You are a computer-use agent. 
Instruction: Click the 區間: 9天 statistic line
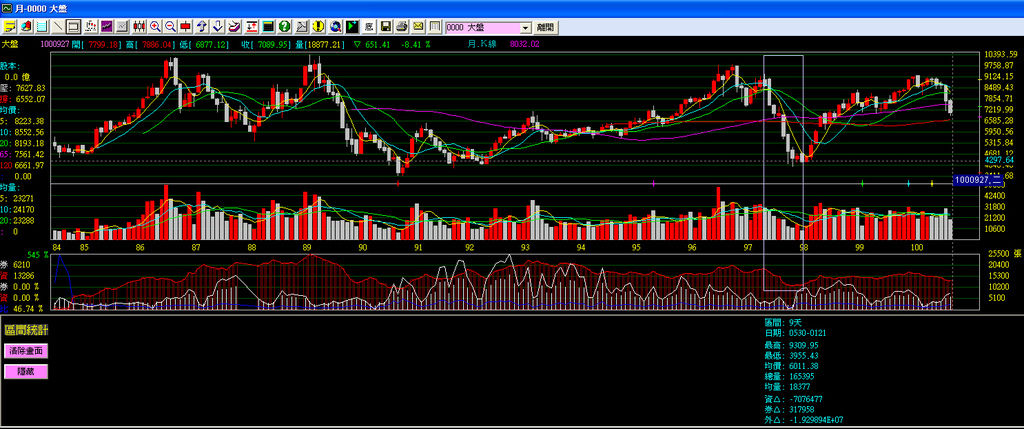[782, 323]
